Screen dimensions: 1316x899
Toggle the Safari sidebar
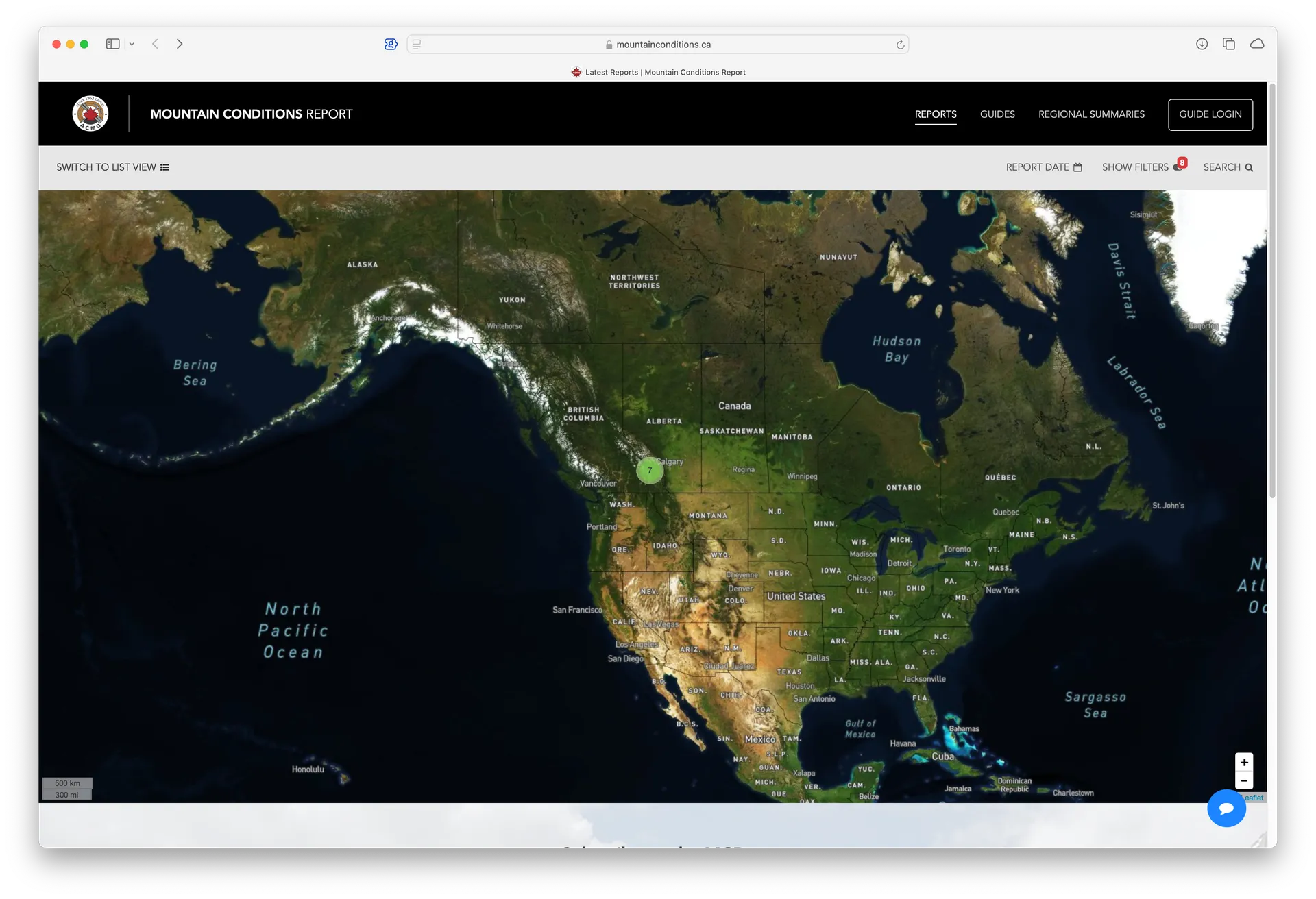(112, 43)
